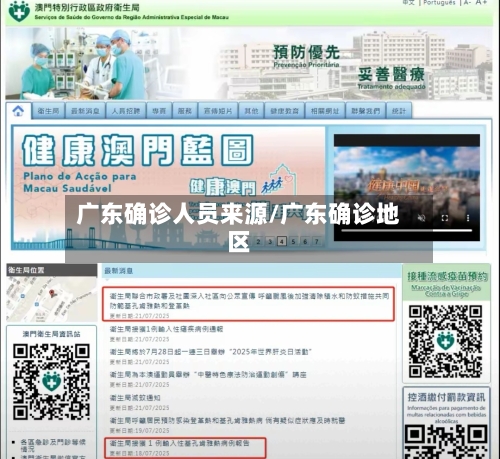
Task: Unmute the video using speaker icon
Action: (421, 218)
